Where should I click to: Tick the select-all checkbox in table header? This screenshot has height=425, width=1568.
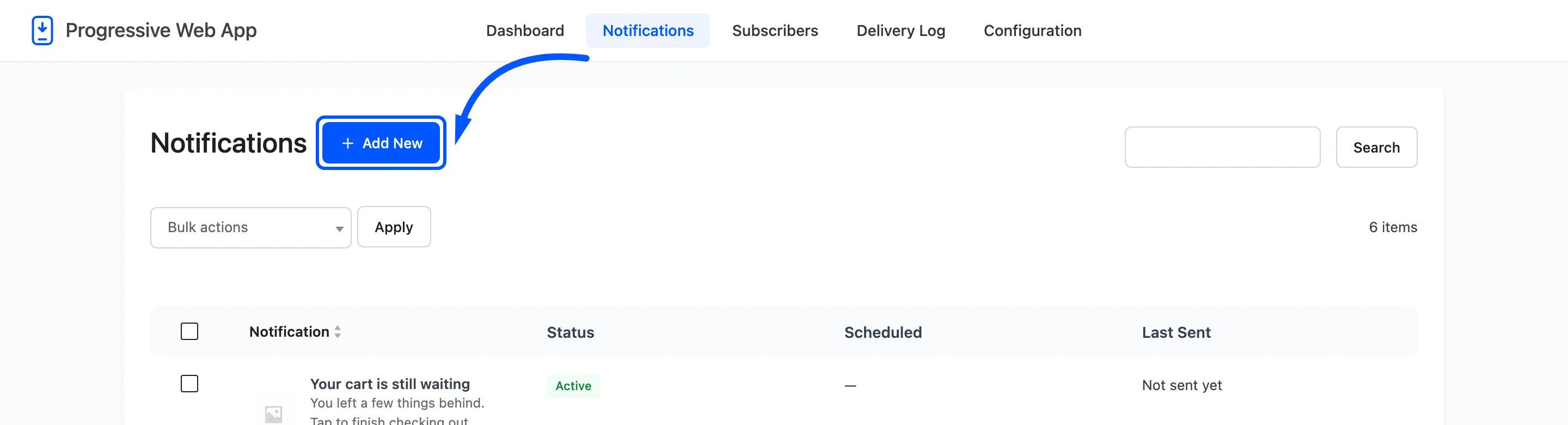[189, 332]
